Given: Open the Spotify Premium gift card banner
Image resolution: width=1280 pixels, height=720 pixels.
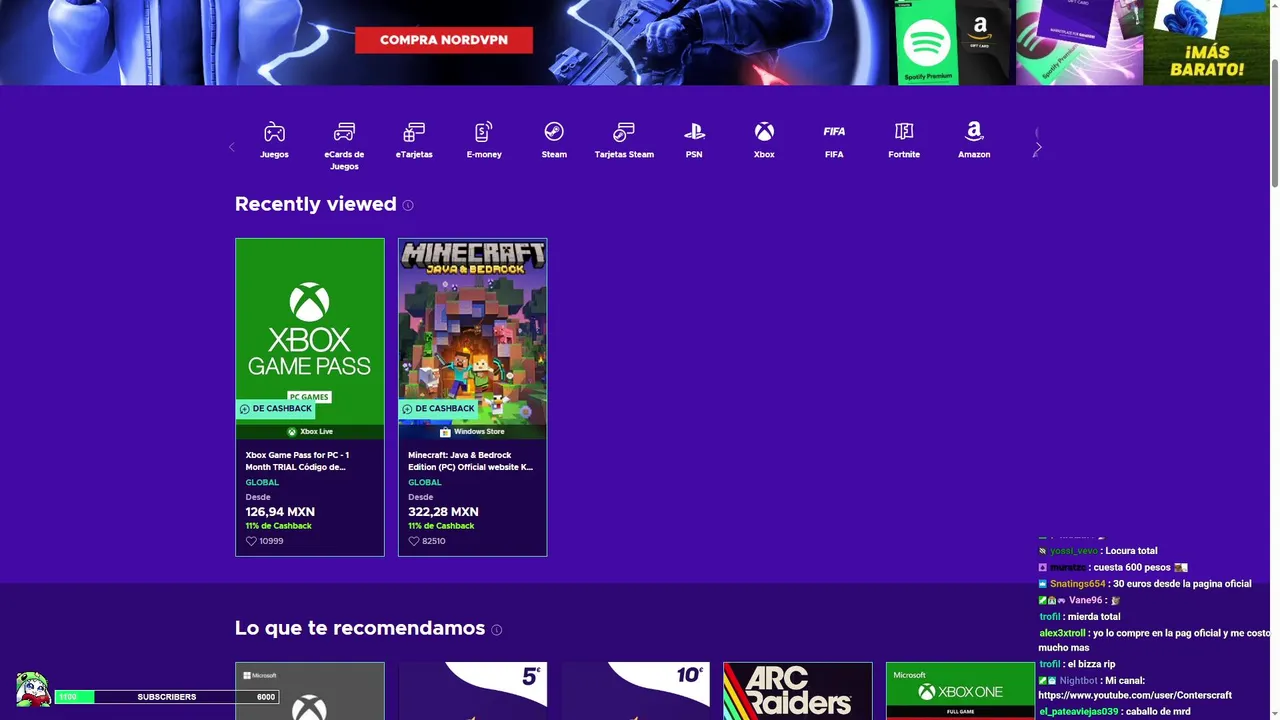Looking at the screenshot, I should coord(925,42).
